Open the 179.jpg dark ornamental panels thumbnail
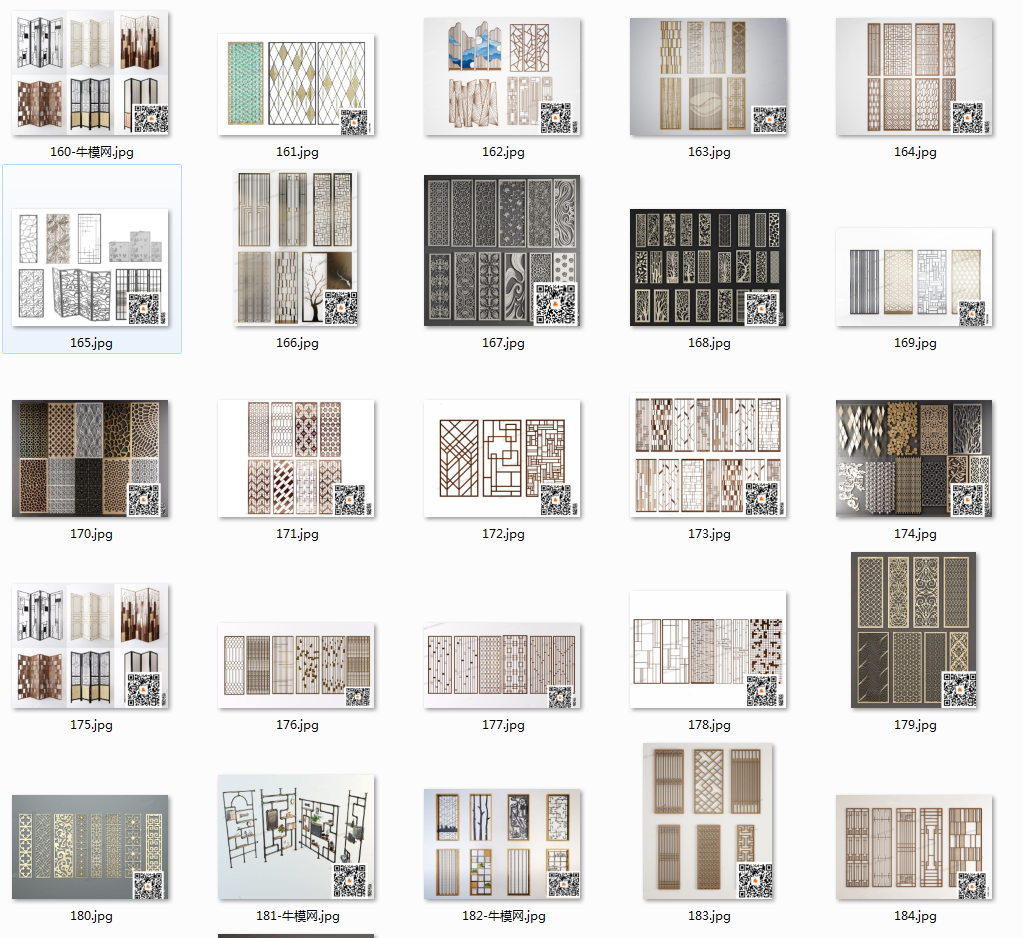The height and width of the screenshot is (938, 1023). pos(914,630)
